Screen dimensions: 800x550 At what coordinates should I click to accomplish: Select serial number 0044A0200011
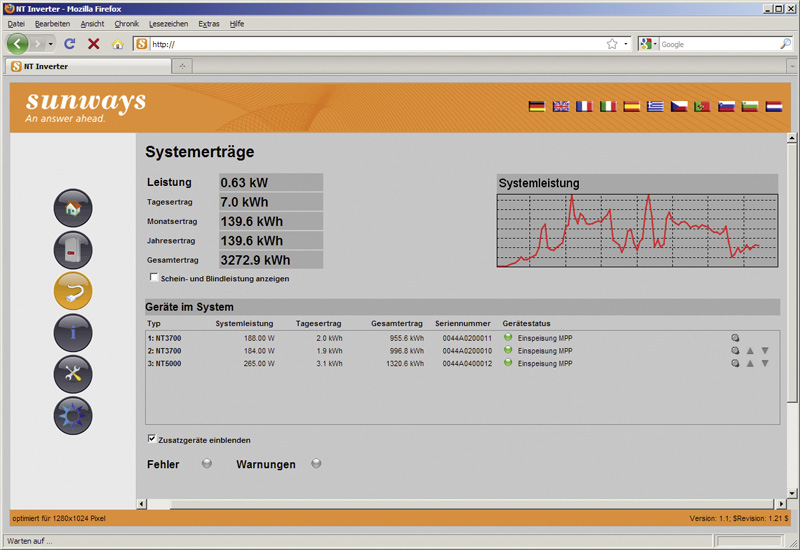click(467, 338)
